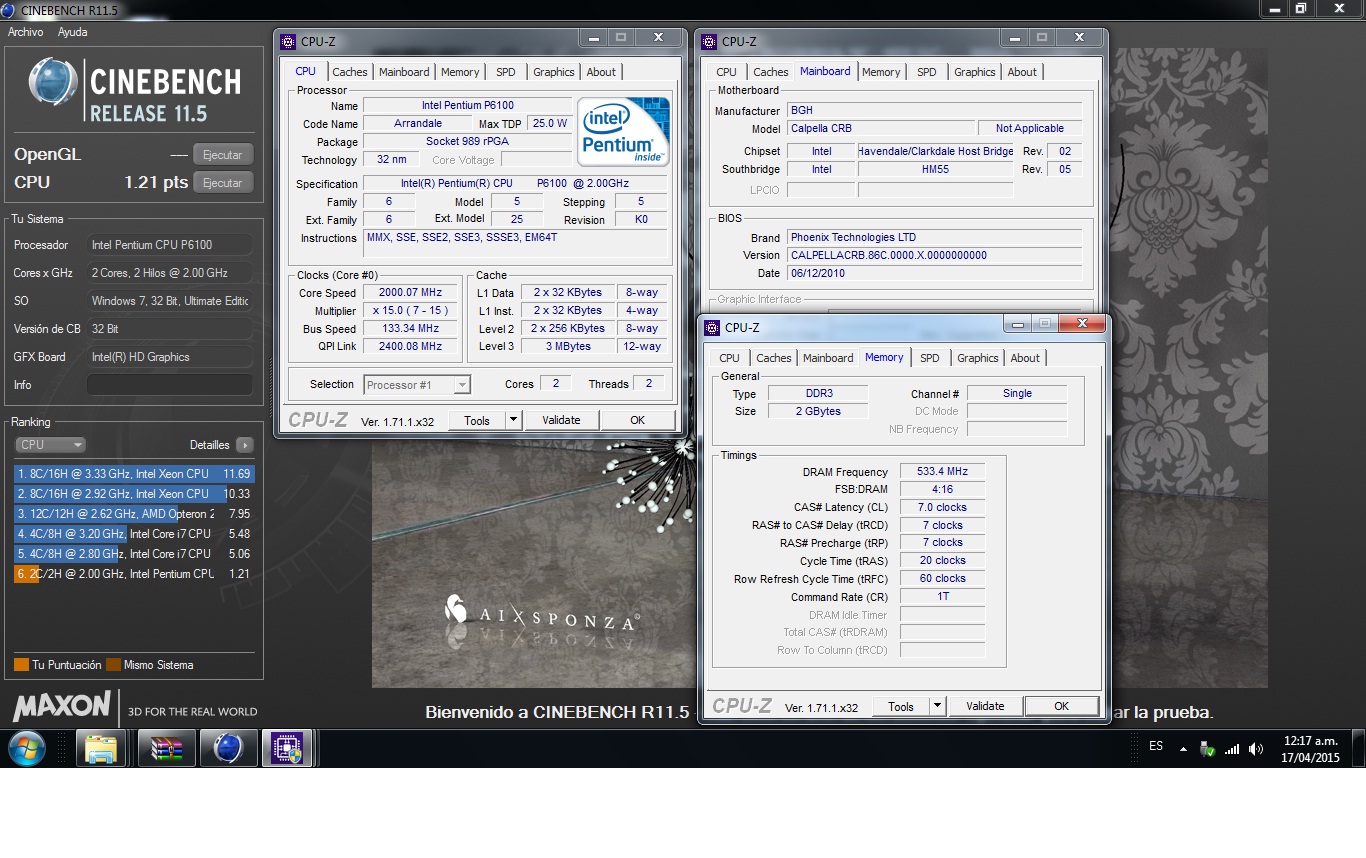Select ranking row 8C/16H @ 2.92 GHz Xeon
This screenshot has height=858, width=1366.
[134, 494]
